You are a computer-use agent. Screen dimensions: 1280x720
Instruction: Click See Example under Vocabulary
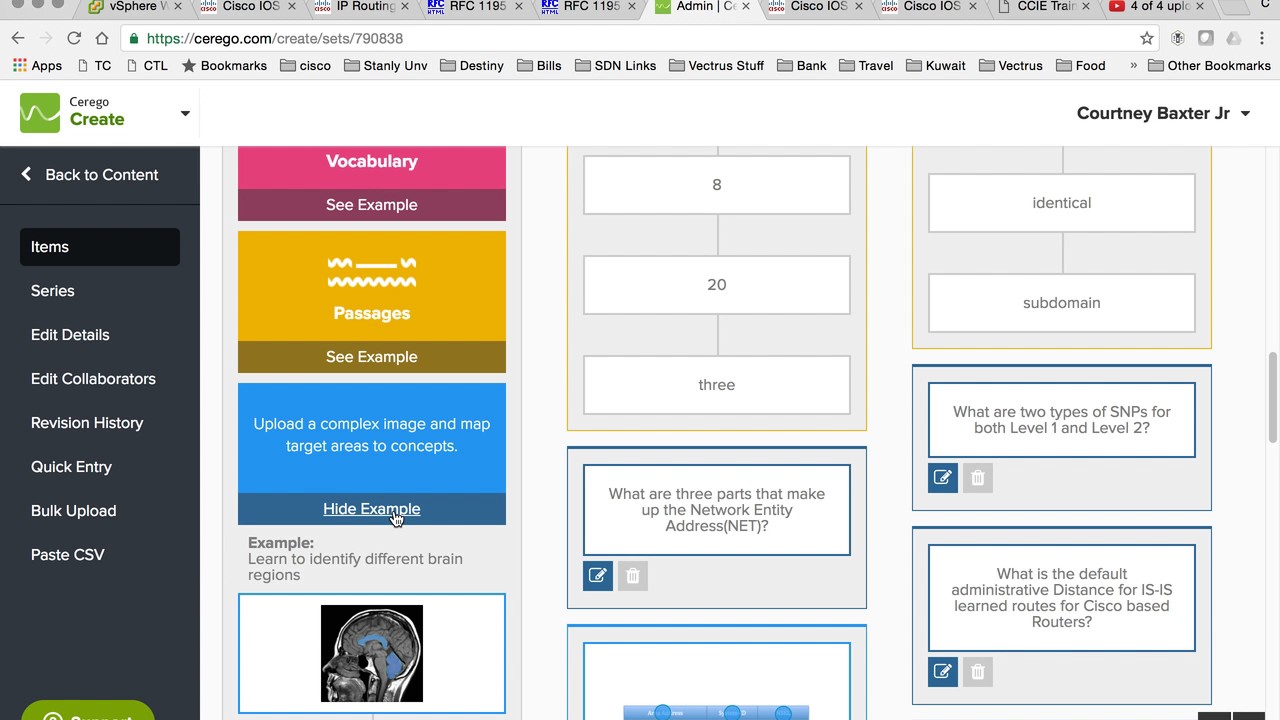click(x=372, y=205)
